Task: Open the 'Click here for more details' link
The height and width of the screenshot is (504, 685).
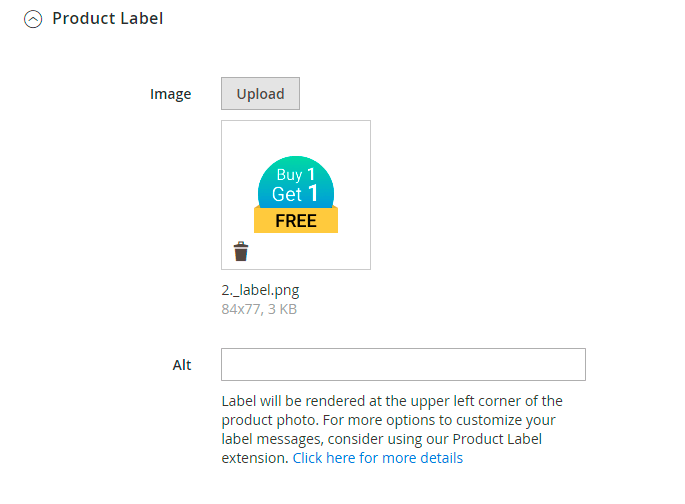Action: pyautogui.click(x=378, y=458)
